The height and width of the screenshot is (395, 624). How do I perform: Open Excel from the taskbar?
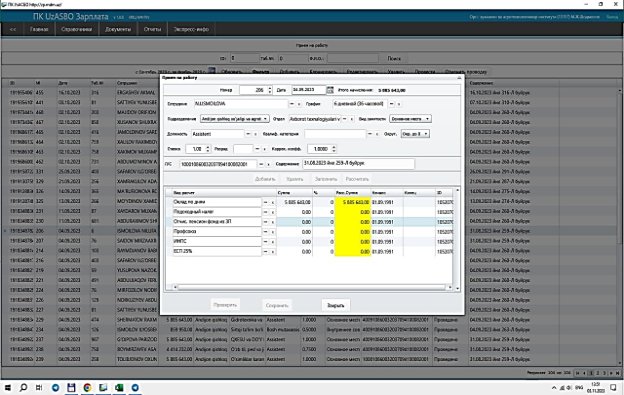point(119,387)
